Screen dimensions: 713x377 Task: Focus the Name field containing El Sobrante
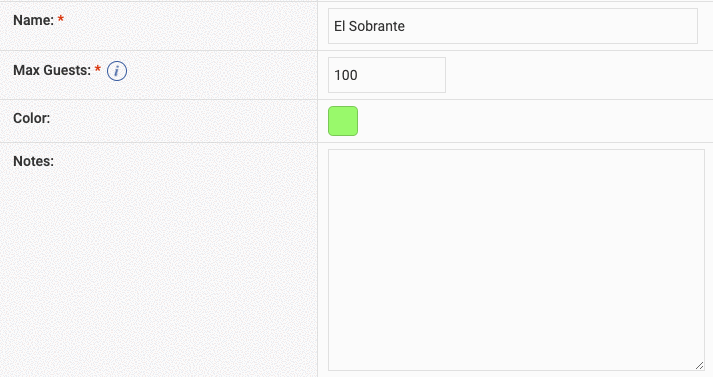click(x=512, y=26)
